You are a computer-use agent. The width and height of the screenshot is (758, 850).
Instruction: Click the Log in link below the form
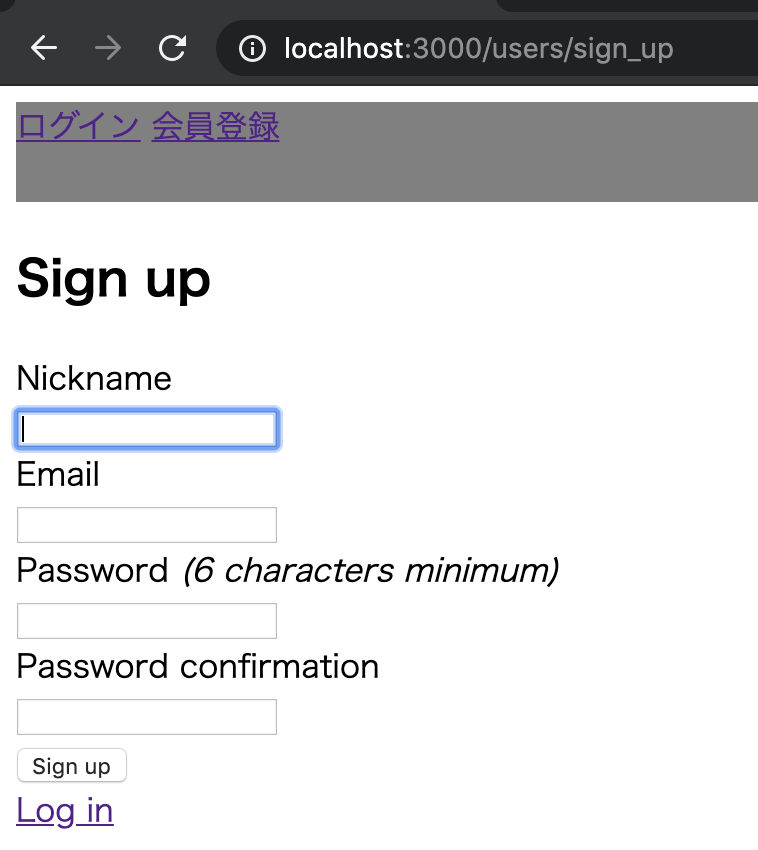(x=64, y=810)
